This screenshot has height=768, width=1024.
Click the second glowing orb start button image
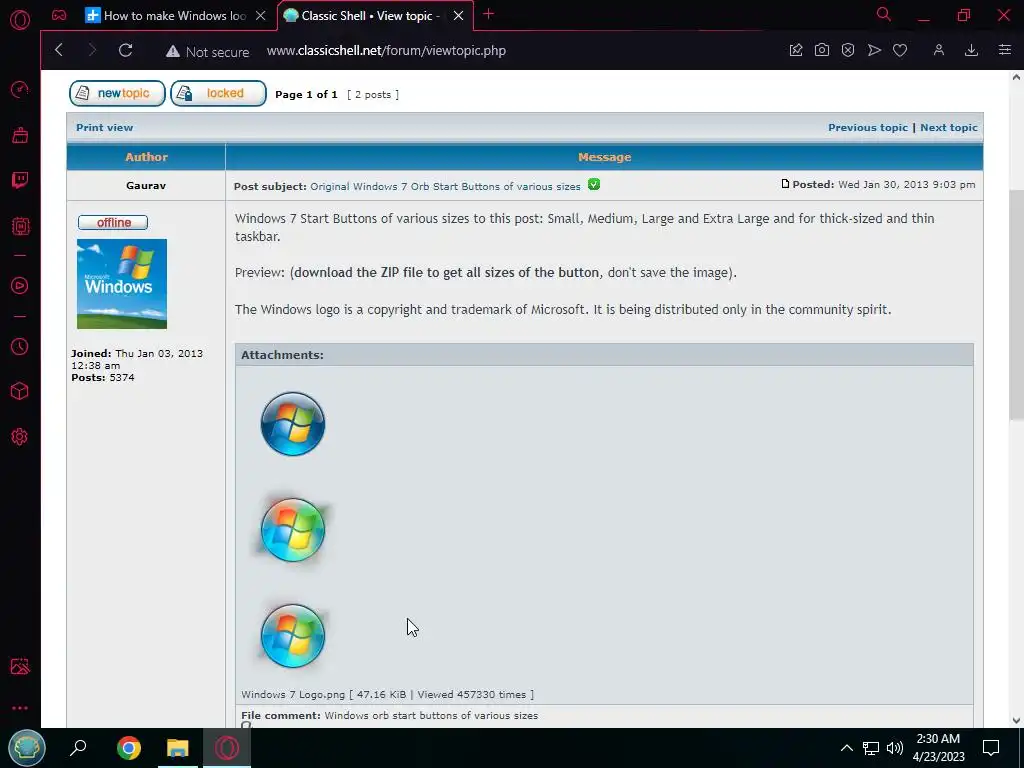(293, 530)
